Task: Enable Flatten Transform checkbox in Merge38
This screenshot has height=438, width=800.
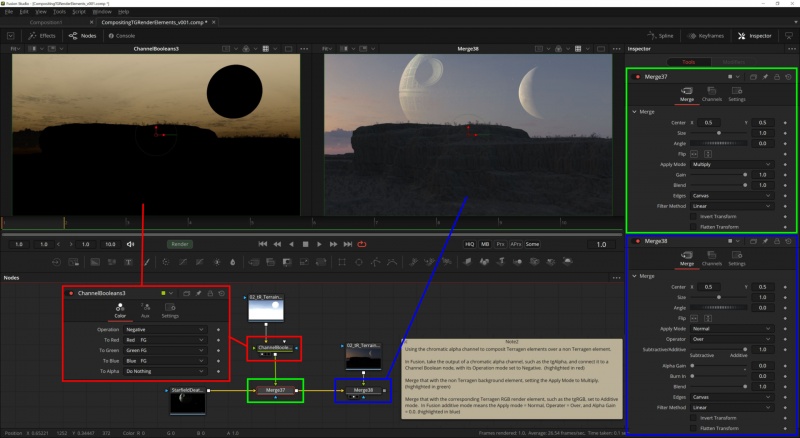Action: coord(693,428)
